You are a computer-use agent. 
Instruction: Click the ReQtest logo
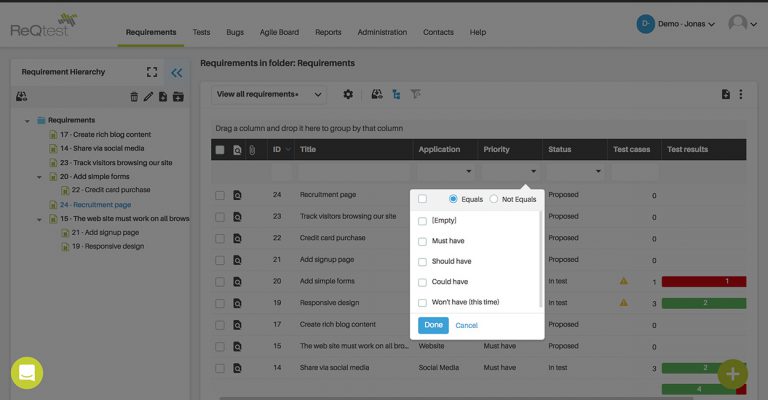point(44,25)
